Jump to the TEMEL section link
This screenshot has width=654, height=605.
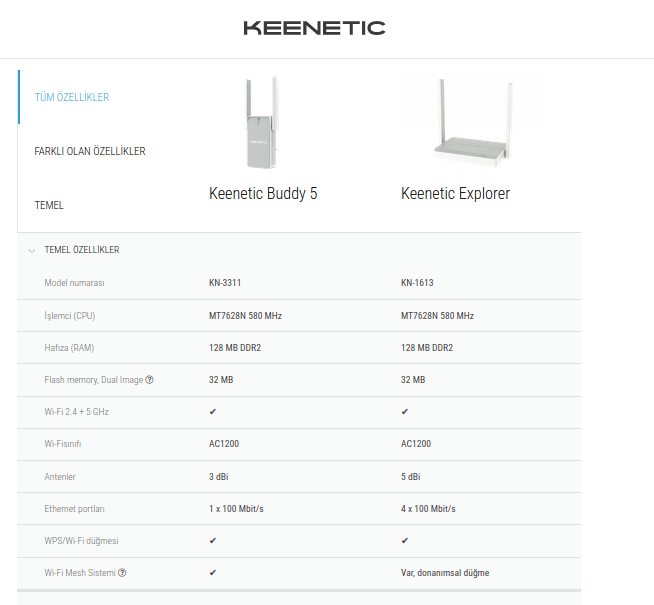tap(49, 205)
